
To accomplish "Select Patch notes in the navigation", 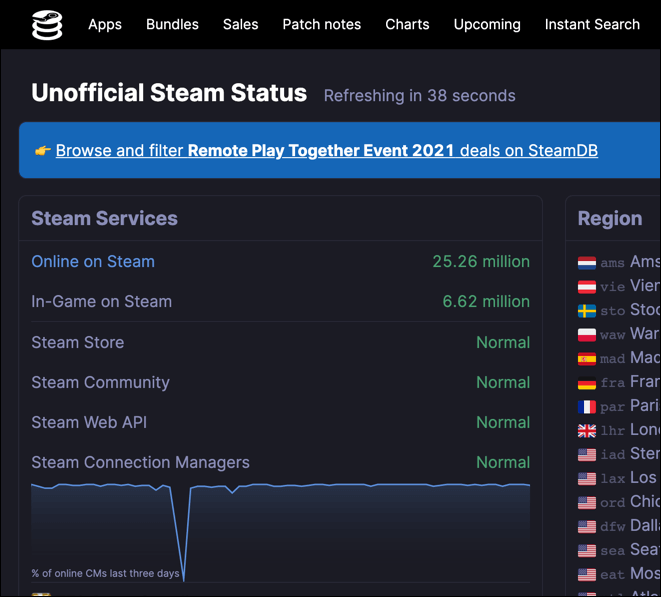I will click(322, 24).
